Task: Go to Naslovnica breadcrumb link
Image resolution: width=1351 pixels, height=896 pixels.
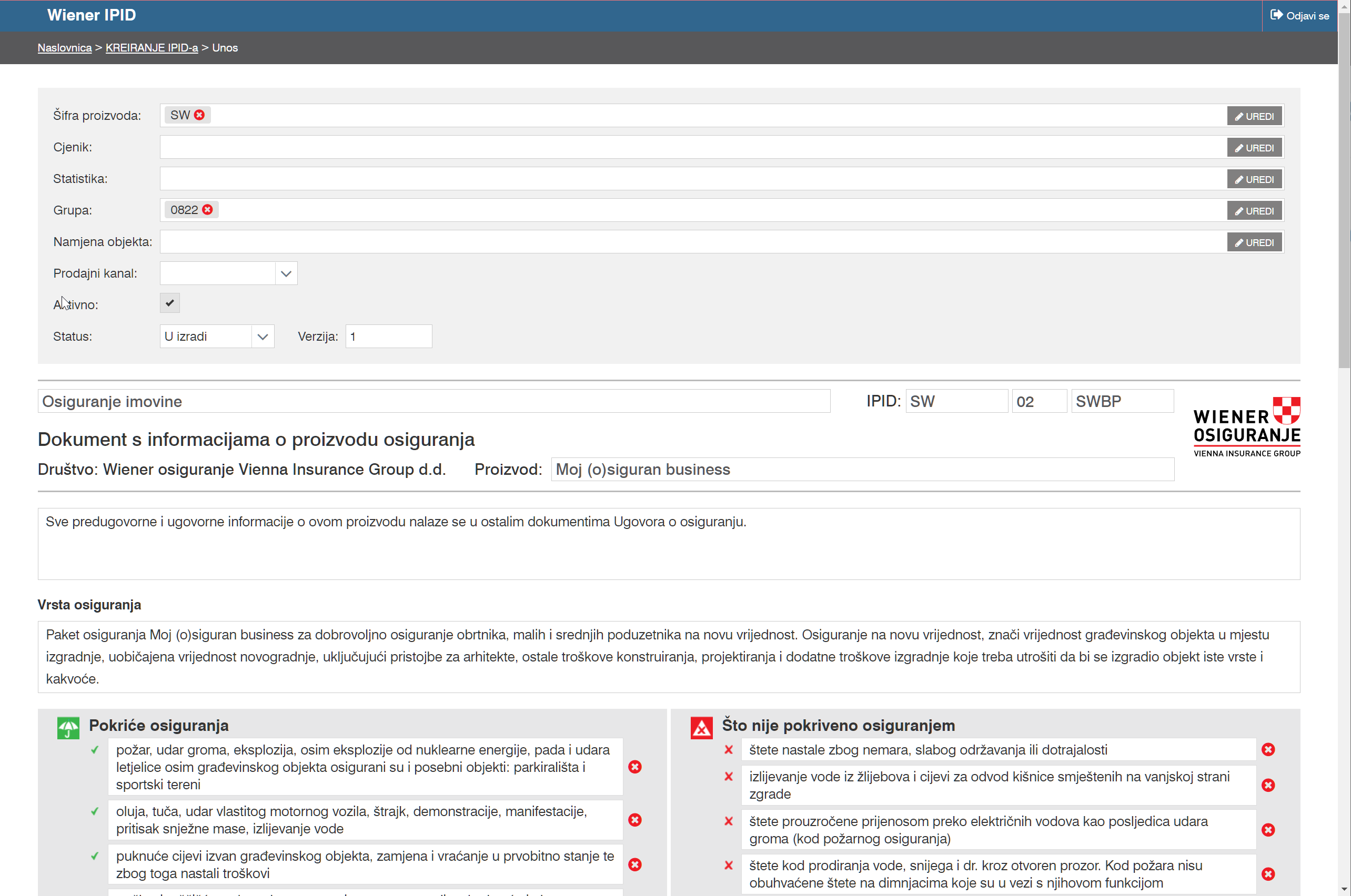Action: tap(65, 48)
